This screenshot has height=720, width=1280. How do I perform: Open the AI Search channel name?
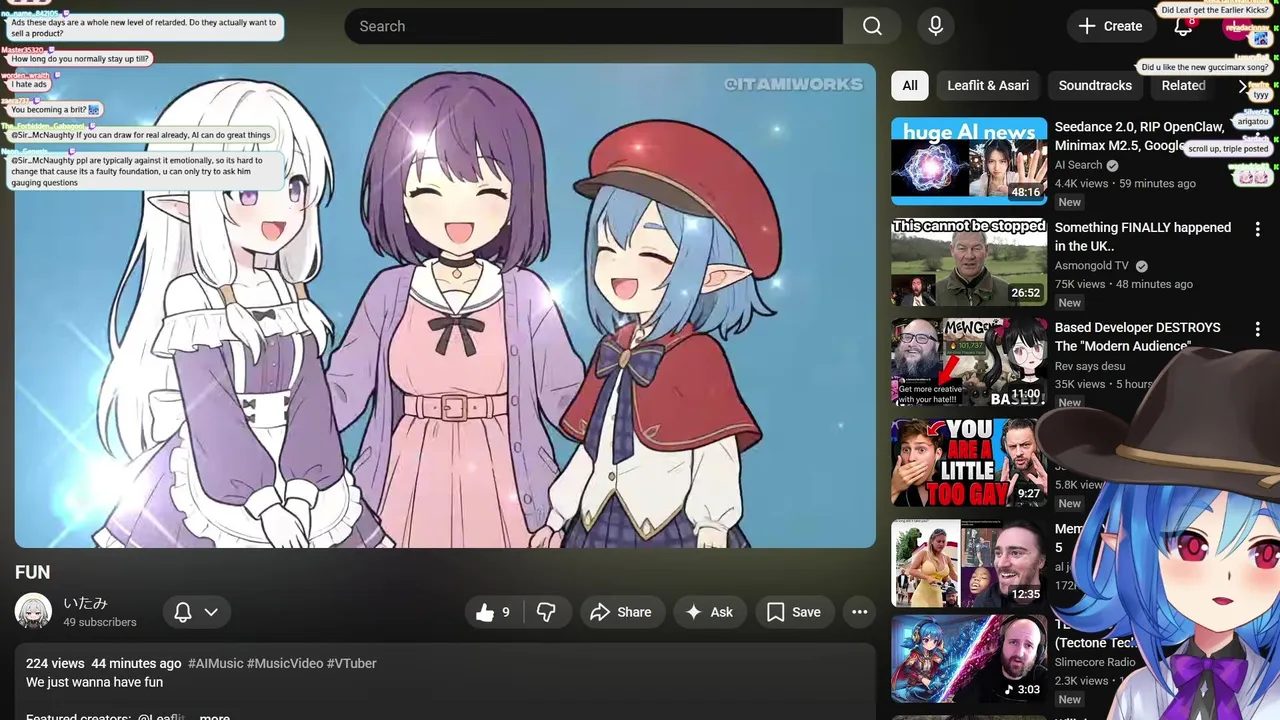1078,165
